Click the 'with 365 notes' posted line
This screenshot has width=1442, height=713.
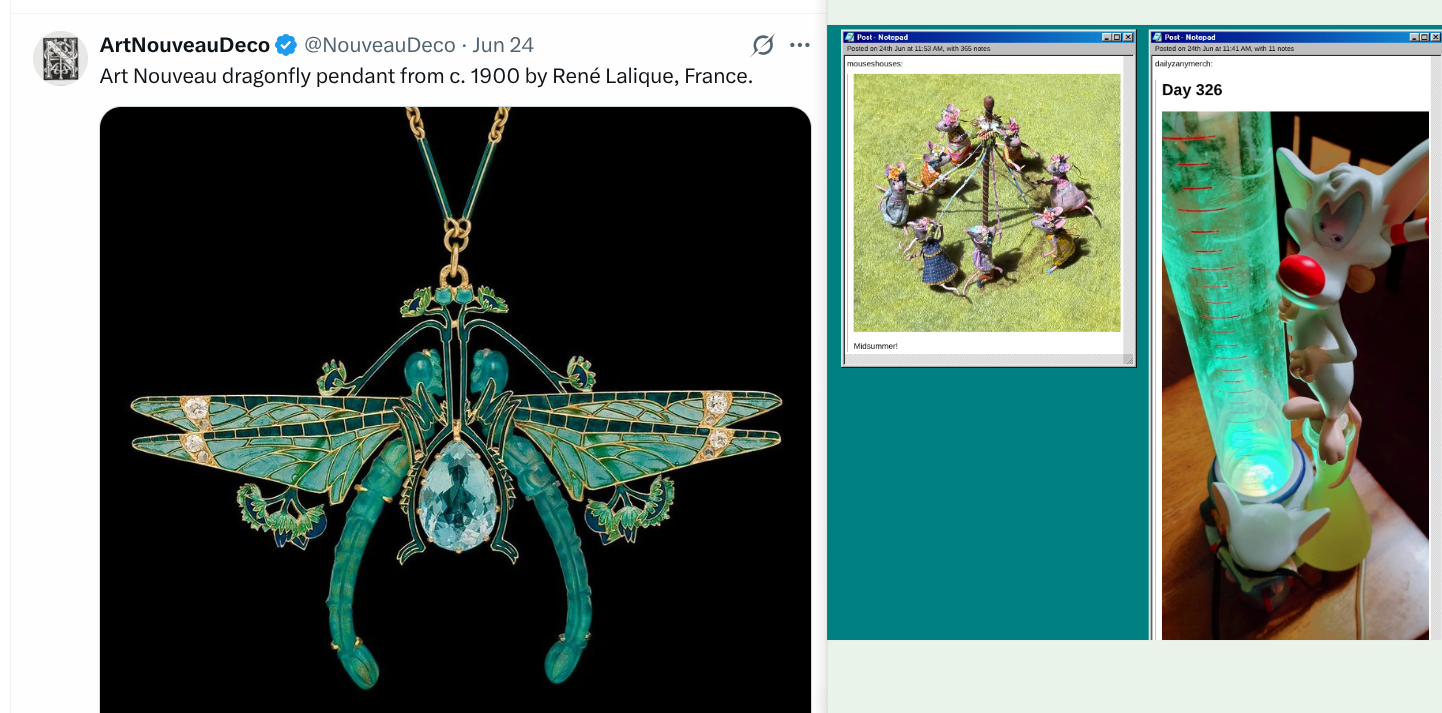click(918, 48)
